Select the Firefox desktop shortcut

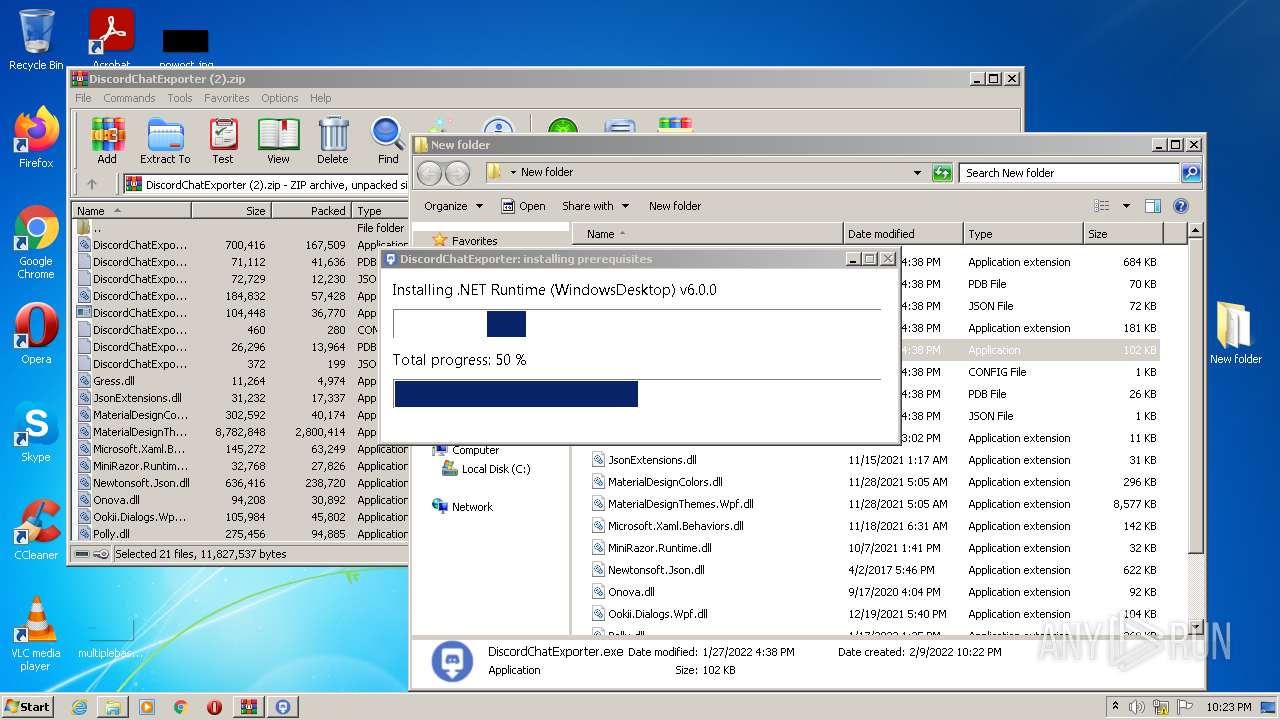[x=36, y=138]
